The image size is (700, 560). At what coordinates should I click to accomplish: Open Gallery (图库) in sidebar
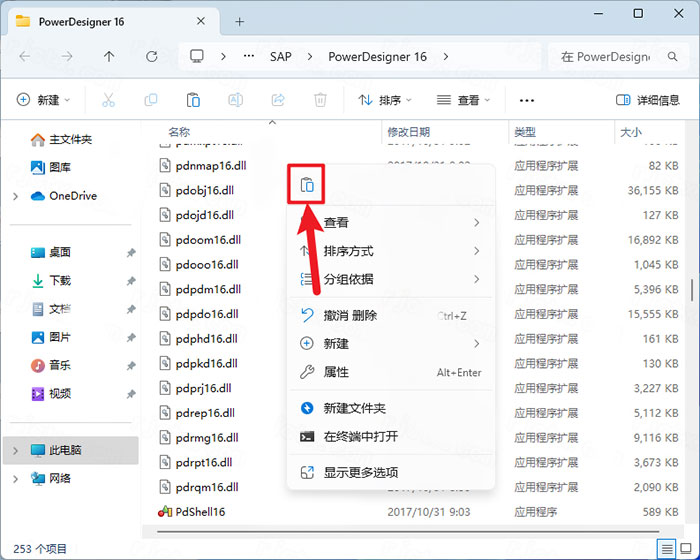tap(51, 167)
